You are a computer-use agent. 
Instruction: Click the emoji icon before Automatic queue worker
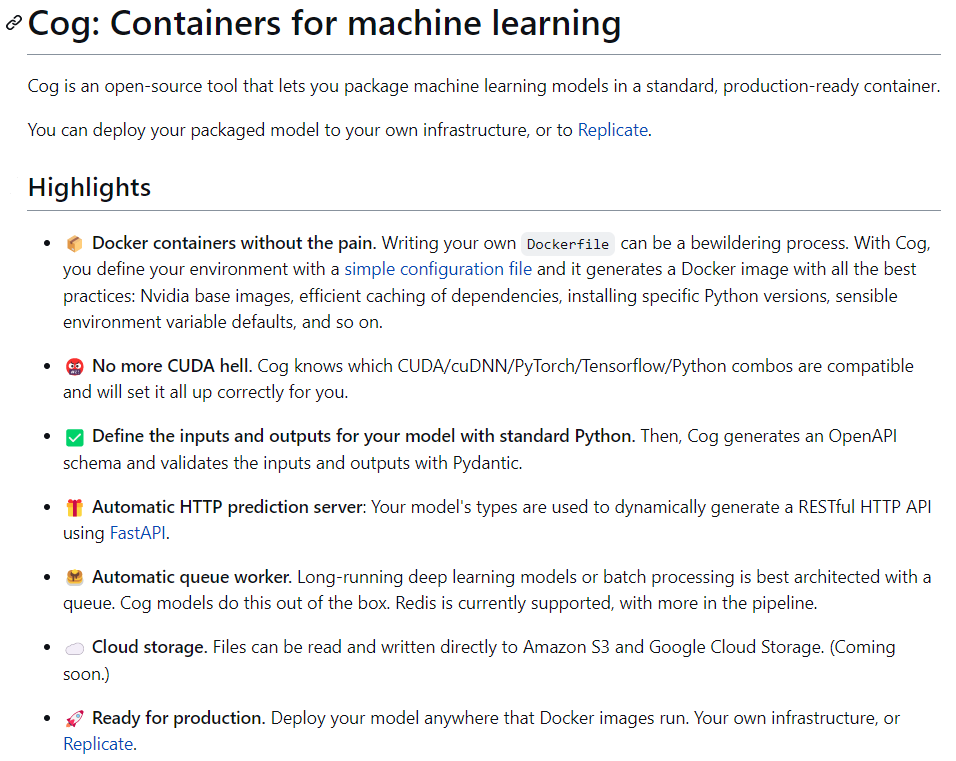(x=74, y=578)
